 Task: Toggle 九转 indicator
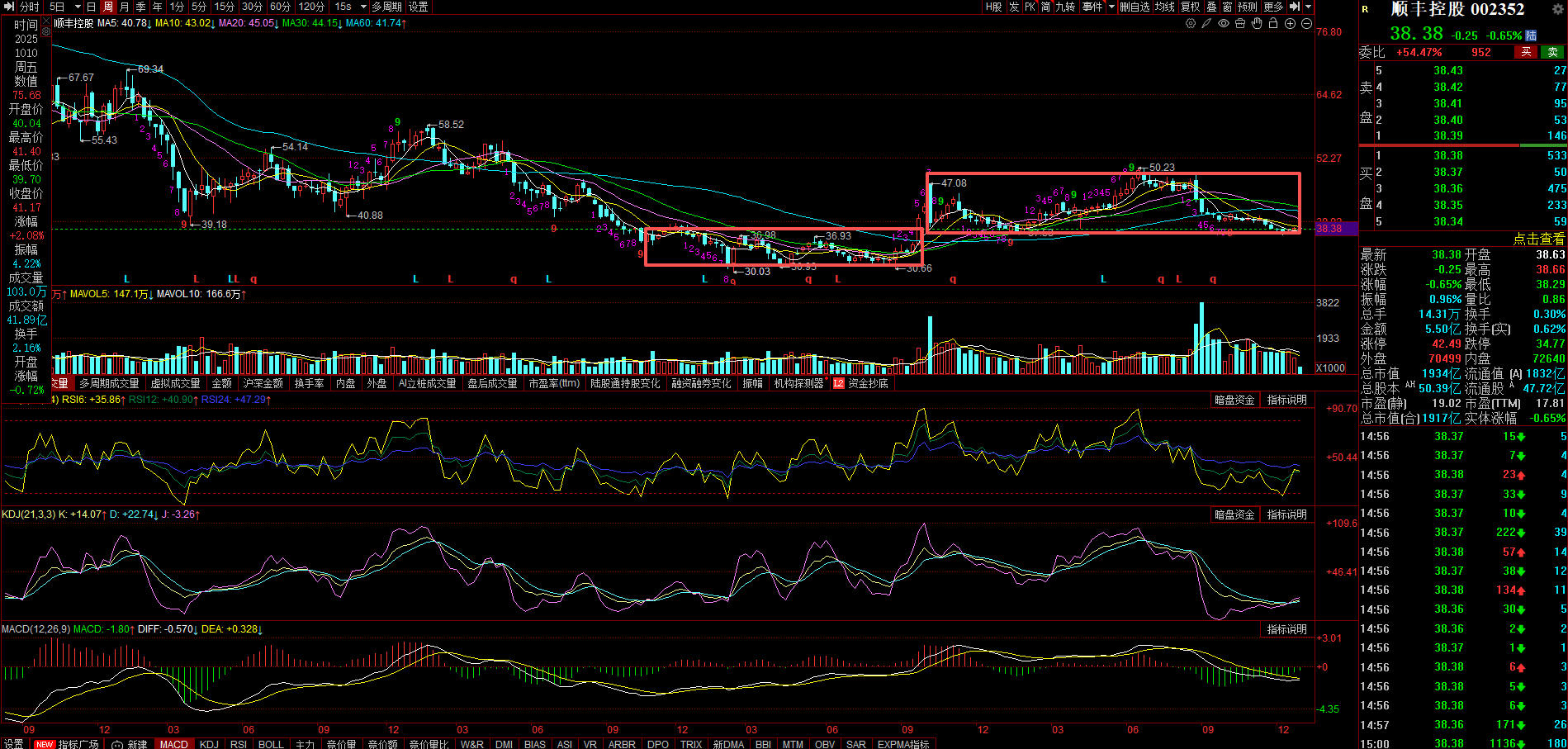tap(1065, 7)
